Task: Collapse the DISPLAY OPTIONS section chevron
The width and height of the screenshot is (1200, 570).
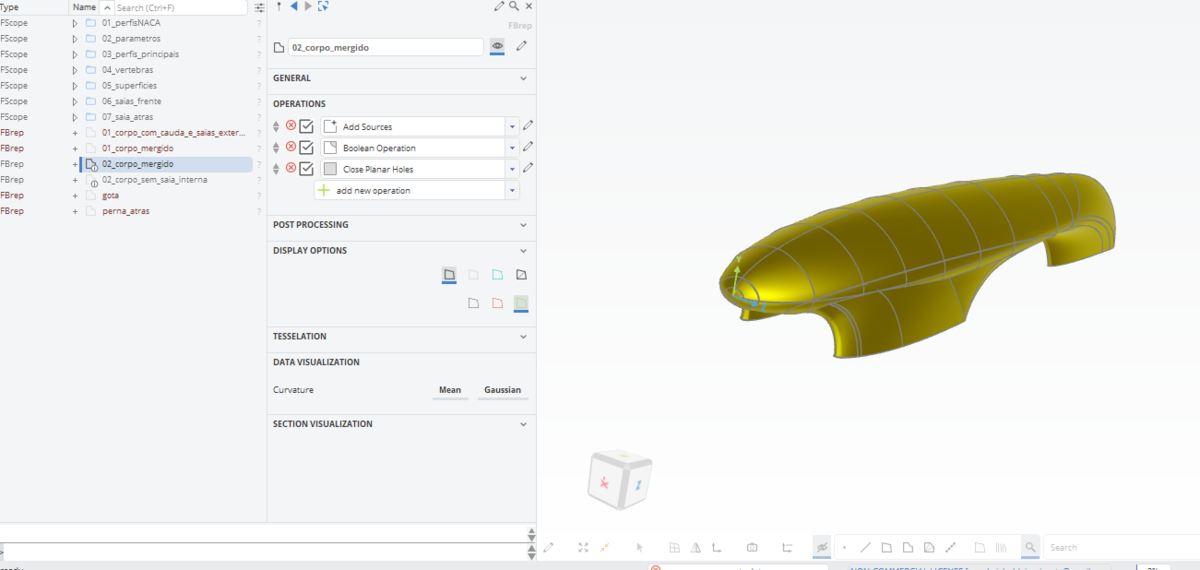Action: click(x=523, y=250)
